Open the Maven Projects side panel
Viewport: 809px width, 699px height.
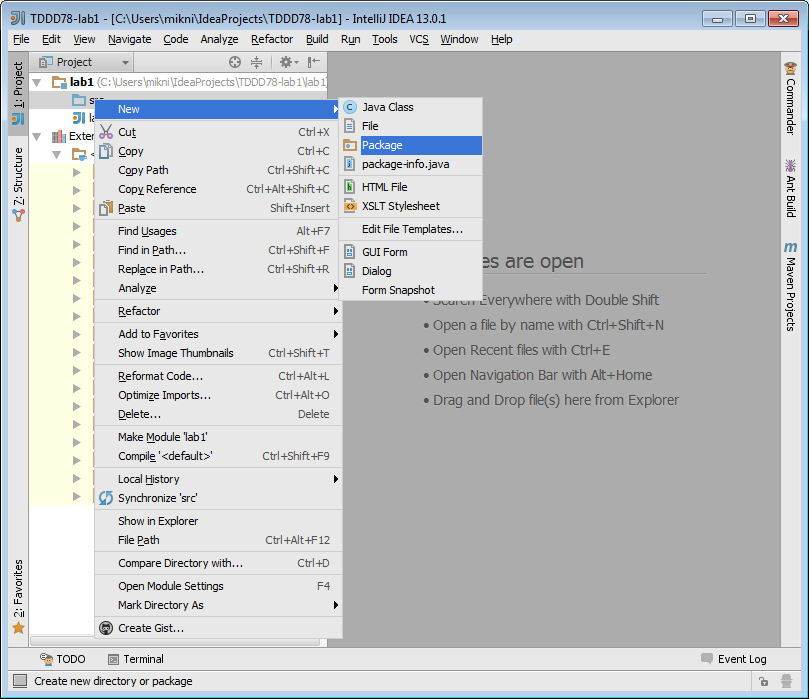[x=790, y=286]
